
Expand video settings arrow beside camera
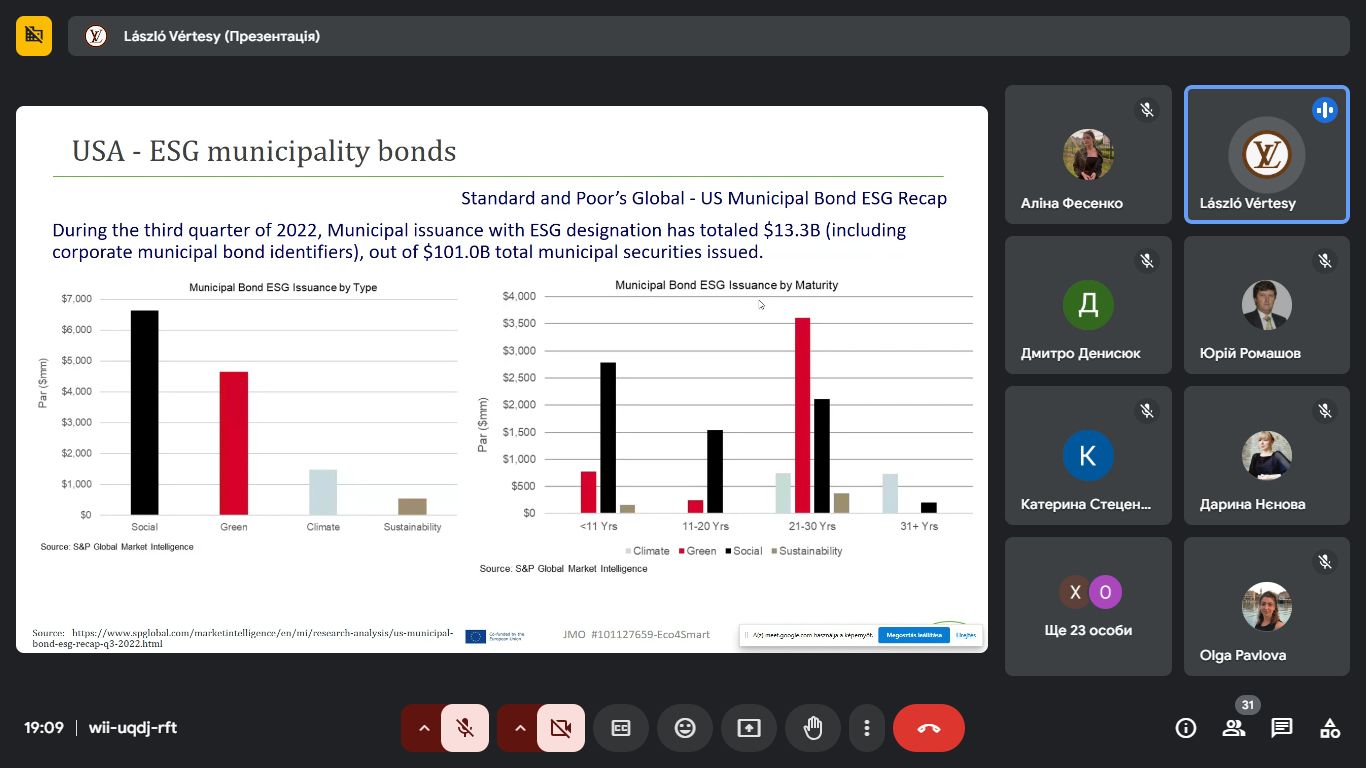pyautogui.click(x=520, y=728)
